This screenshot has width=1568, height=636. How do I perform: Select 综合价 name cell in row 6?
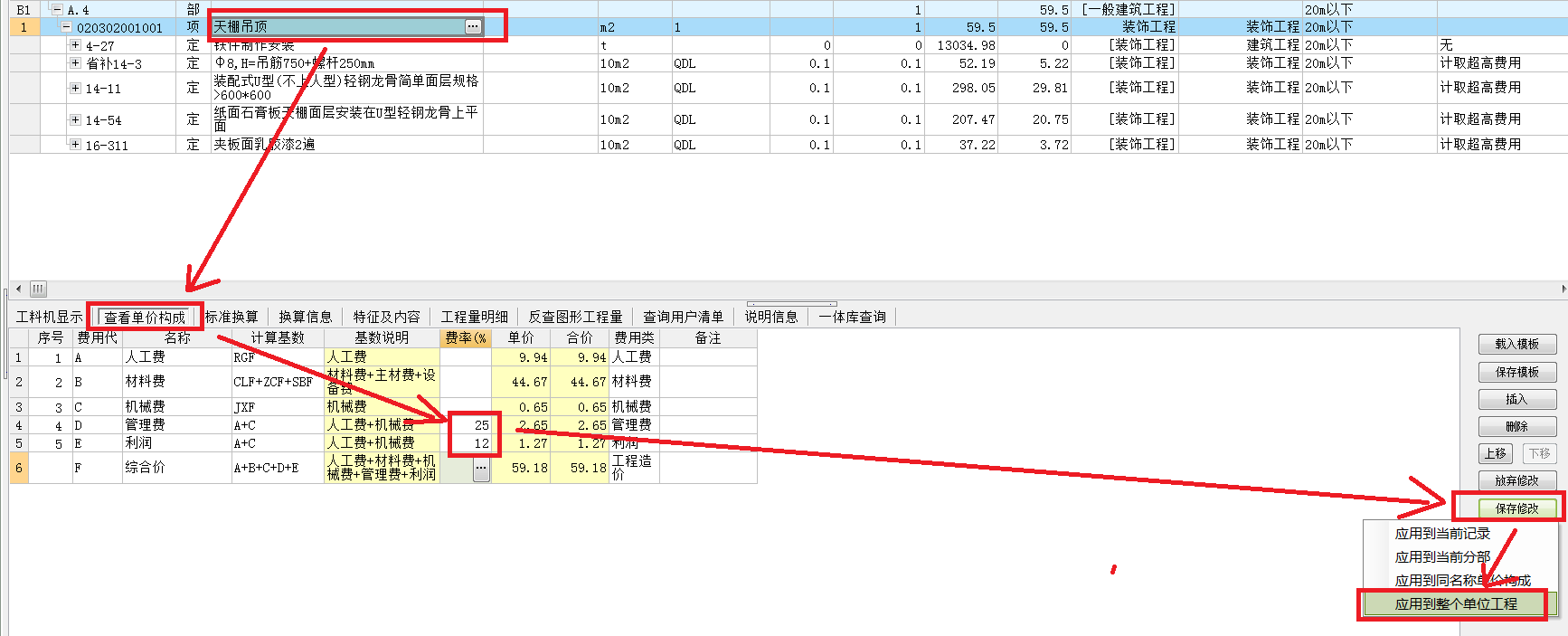coord(177,468)
